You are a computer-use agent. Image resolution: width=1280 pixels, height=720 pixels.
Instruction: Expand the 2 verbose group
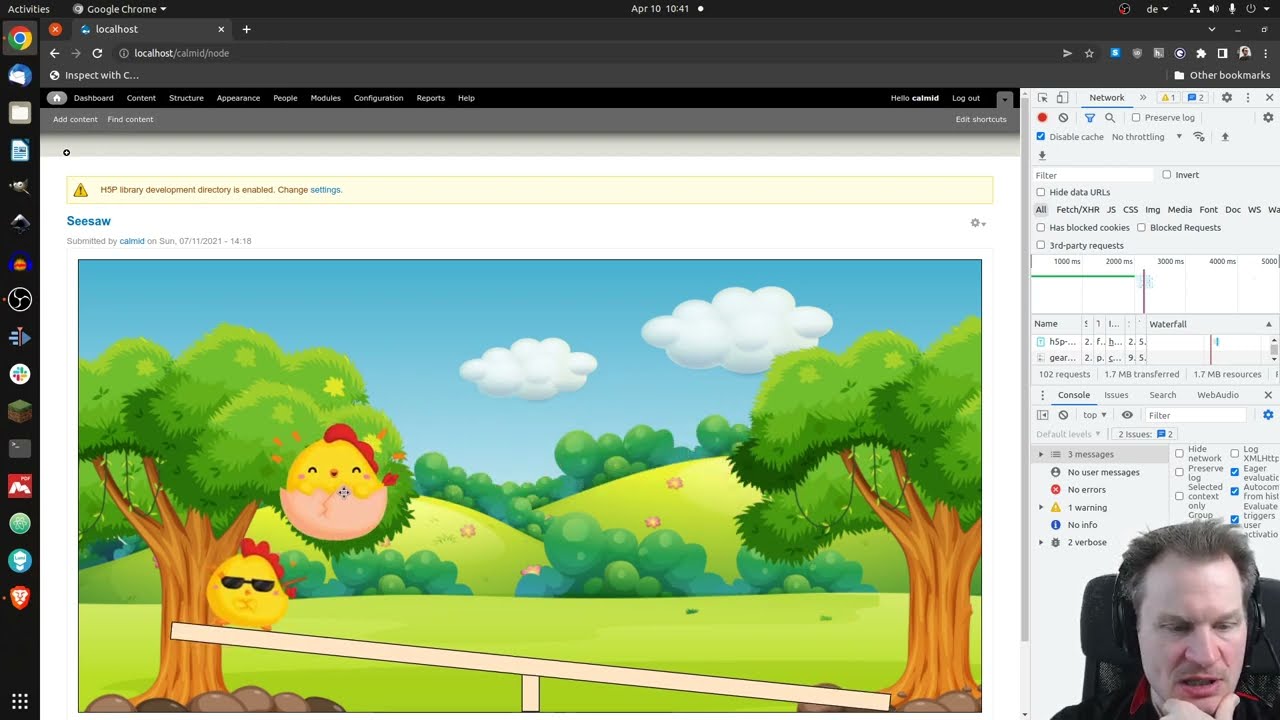(x=1041, y=543)
